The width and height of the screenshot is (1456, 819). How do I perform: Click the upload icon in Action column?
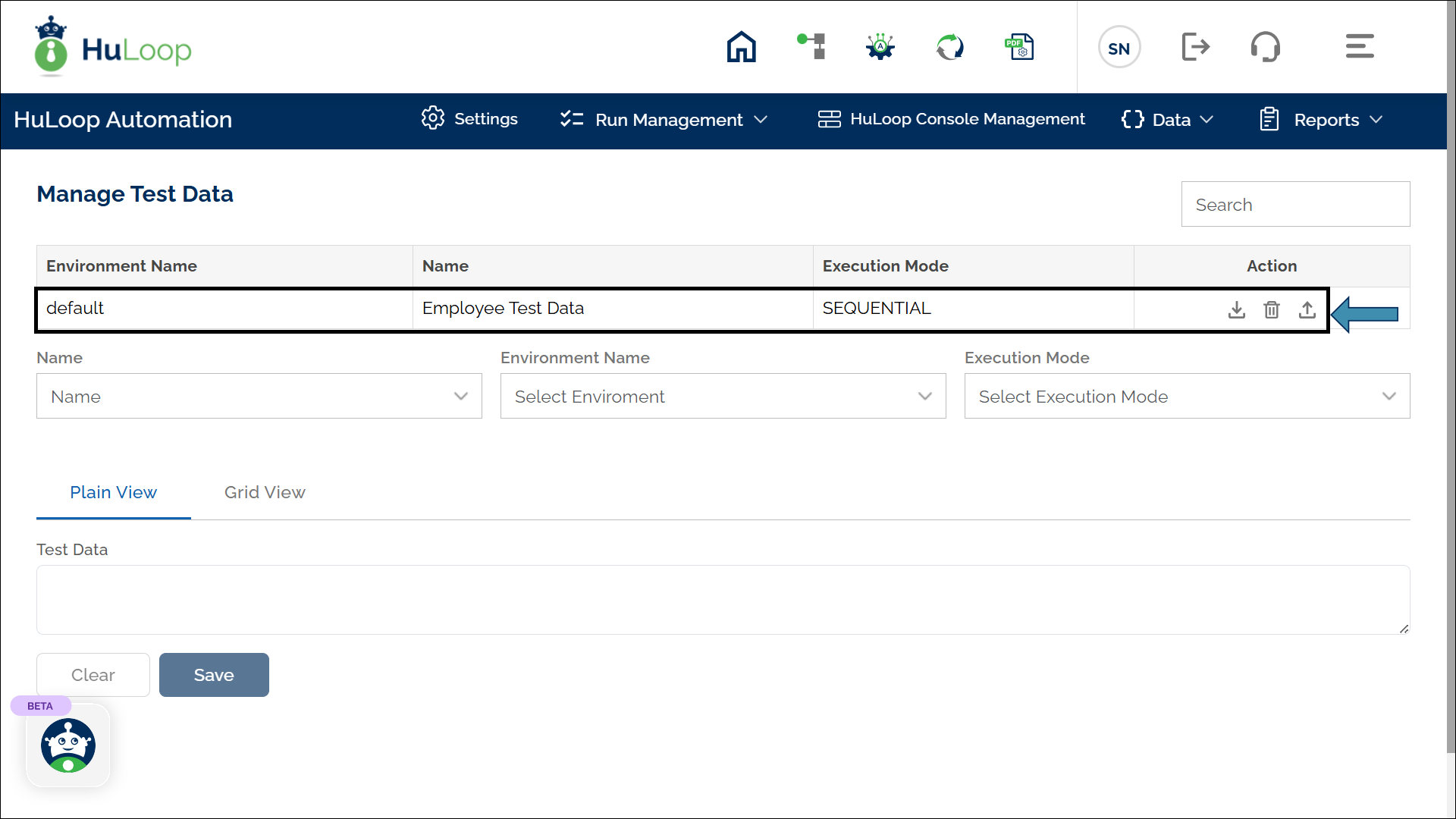1307,309
